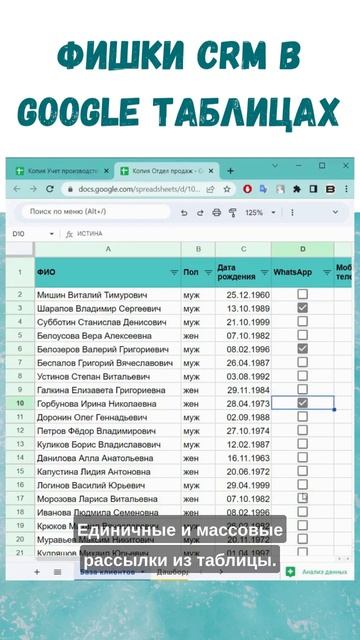Open the База клиентов sheet tab menu arrow

coord(142,572)
